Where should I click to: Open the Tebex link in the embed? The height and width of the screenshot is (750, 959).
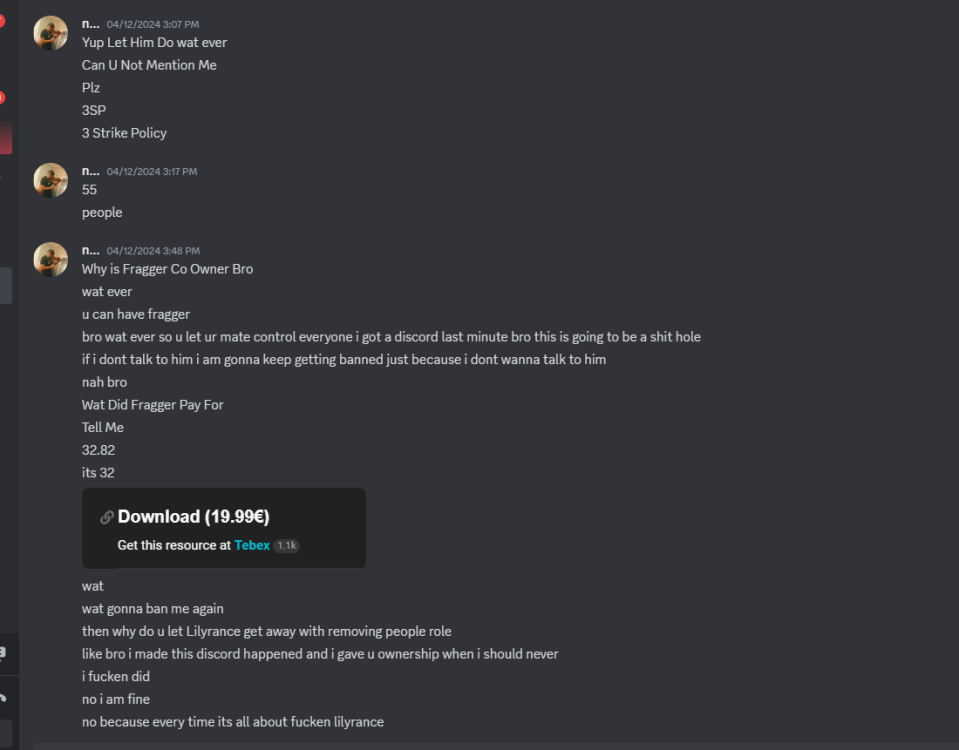(252, 545)
